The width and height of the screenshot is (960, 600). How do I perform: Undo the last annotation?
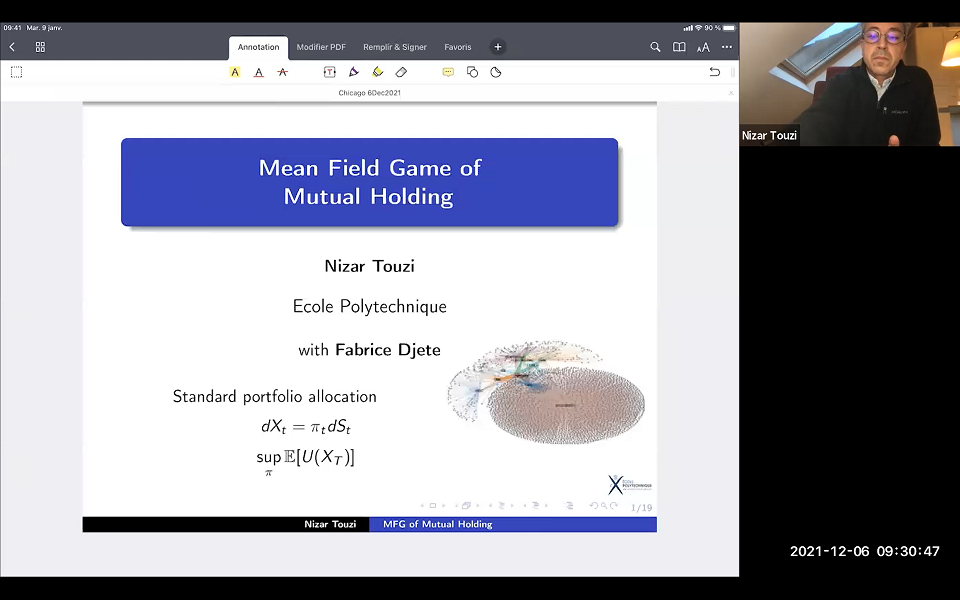click(x=714, y=71)
